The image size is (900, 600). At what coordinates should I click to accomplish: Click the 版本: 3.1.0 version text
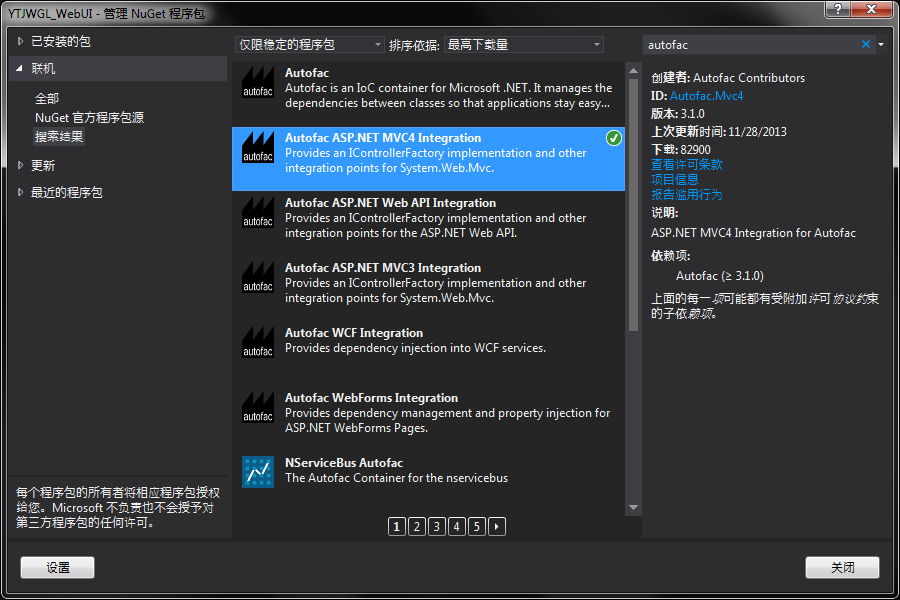(678, 114)
